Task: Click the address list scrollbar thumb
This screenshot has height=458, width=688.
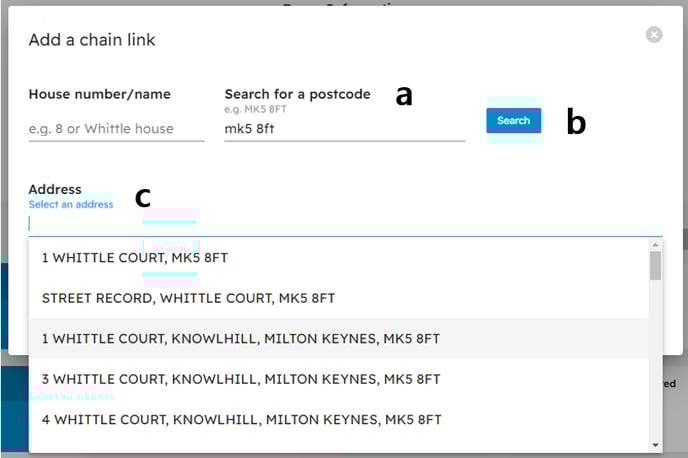Action: [x=655, y=265]
